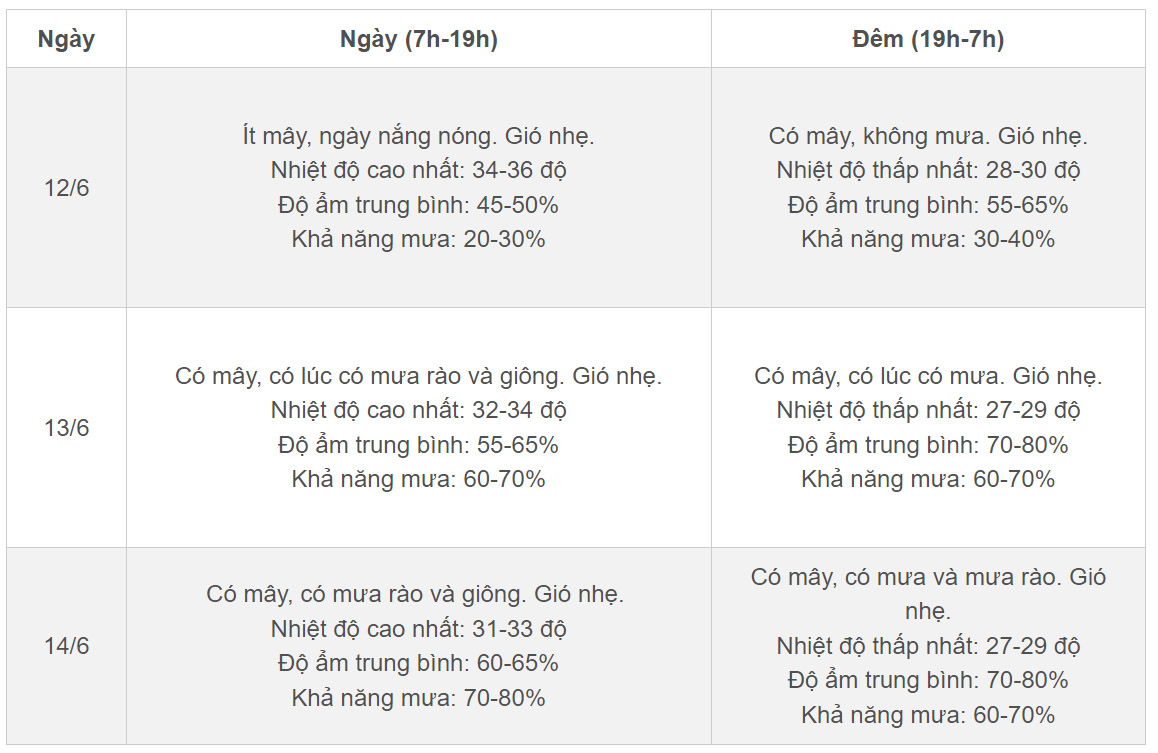The width and height of the screenshot is (1158, 753).
Task: Click the "Ngày" column header
Action: pyautogui.click(x=66, y=39)
